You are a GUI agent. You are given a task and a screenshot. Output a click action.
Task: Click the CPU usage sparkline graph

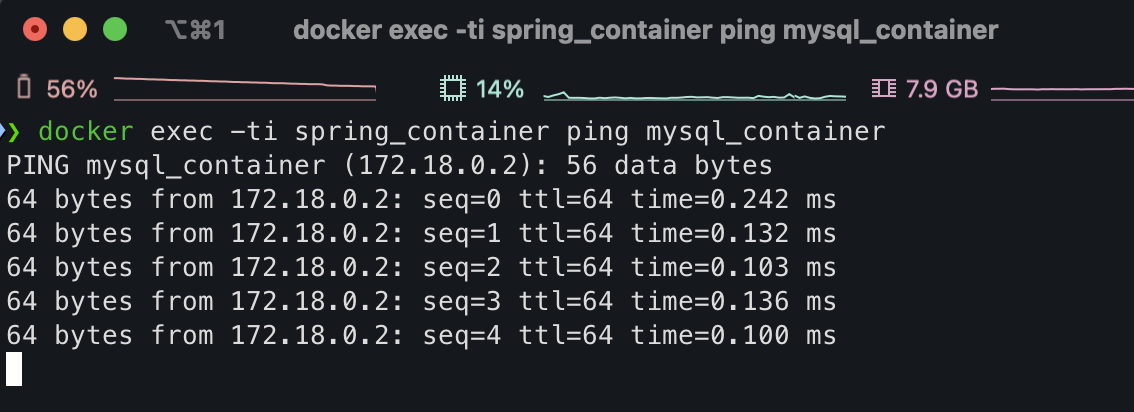tap(694, 95)
